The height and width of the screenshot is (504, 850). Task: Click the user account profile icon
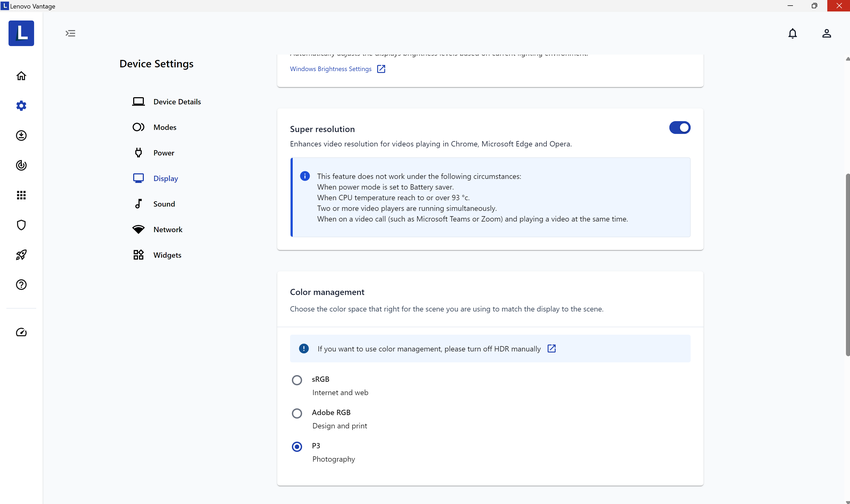[826, 33]
